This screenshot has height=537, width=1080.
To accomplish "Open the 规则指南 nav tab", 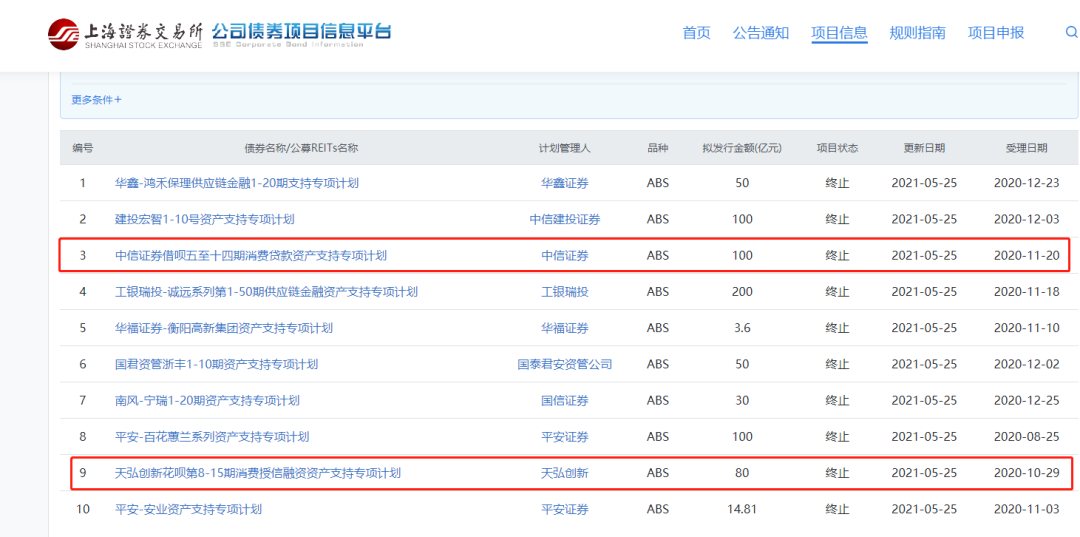I will (917, 32).
